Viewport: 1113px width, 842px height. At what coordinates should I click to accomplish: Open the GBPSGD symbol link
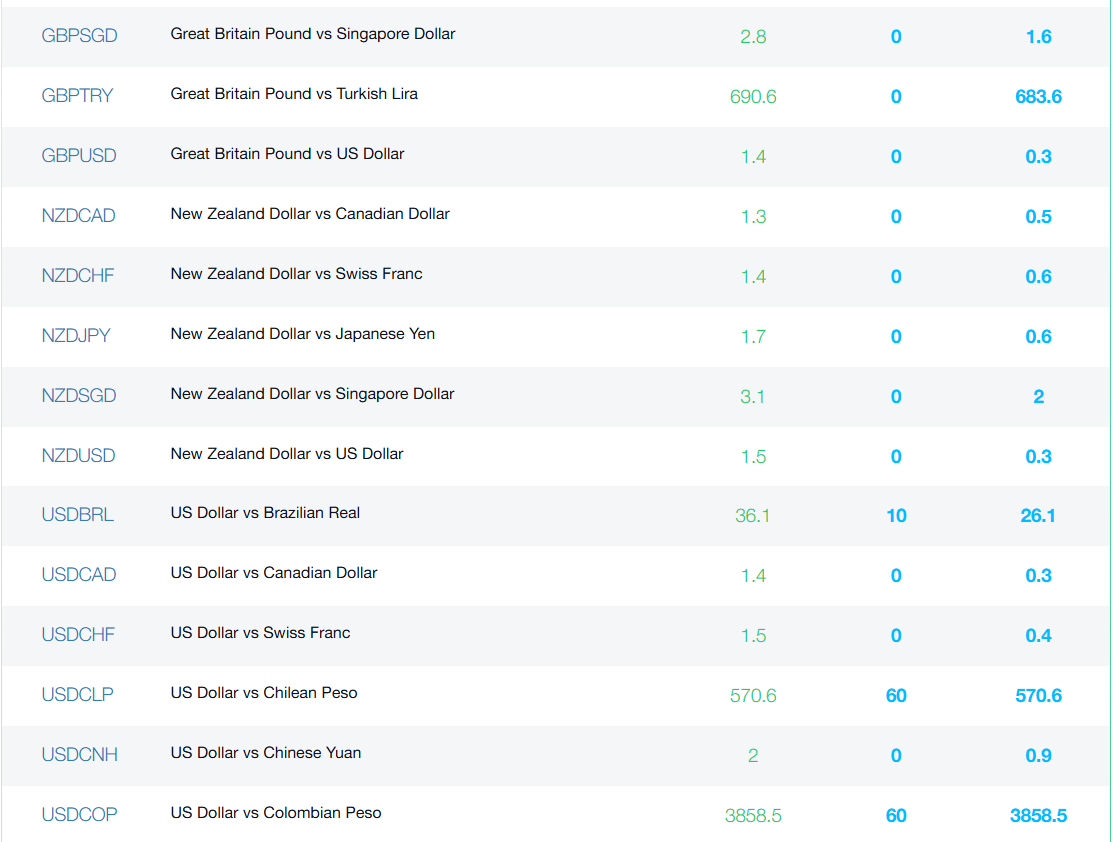coord(80,35)
